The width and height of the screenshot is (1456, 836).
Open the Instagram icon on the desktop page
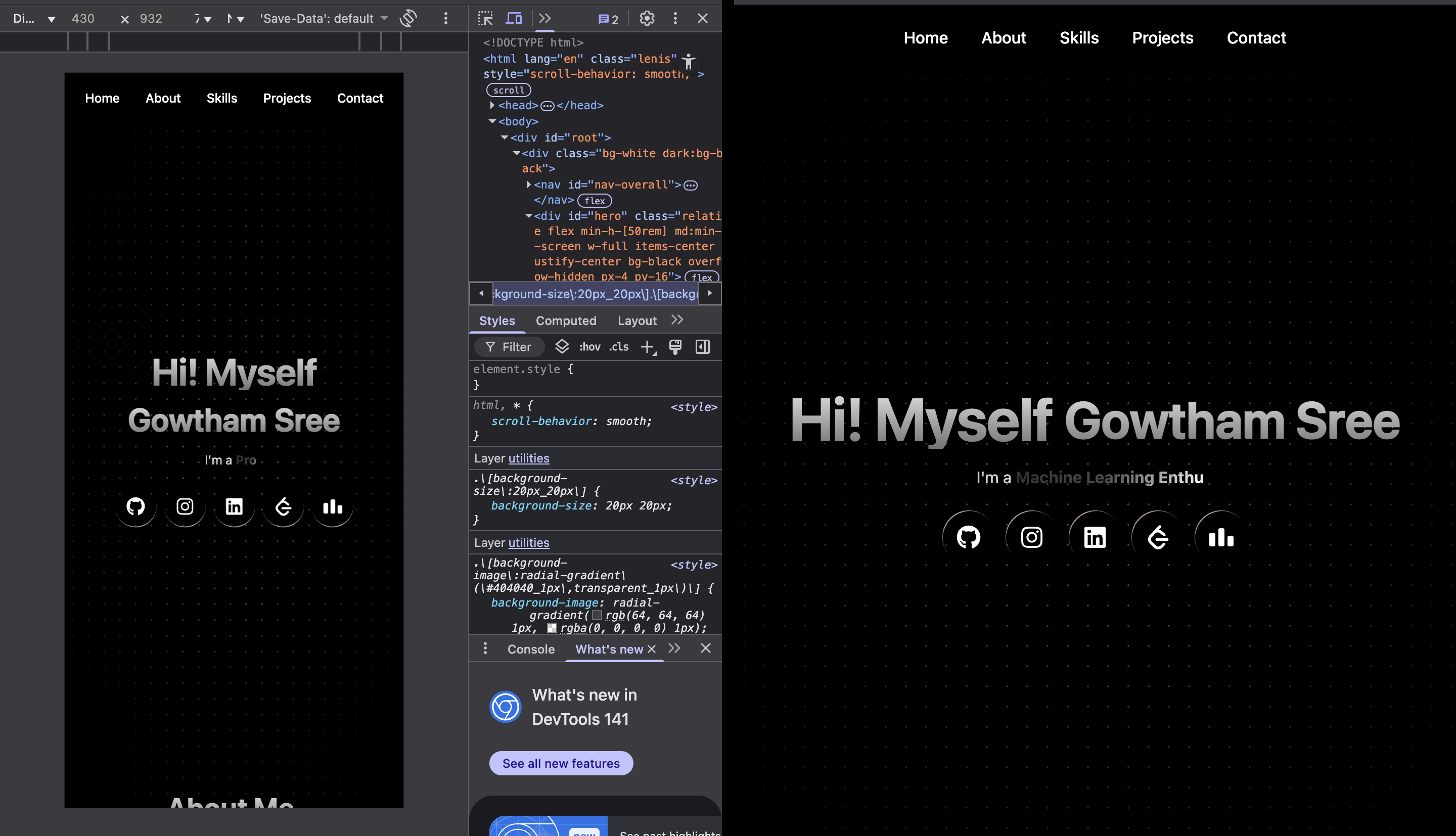[1031, 537]
